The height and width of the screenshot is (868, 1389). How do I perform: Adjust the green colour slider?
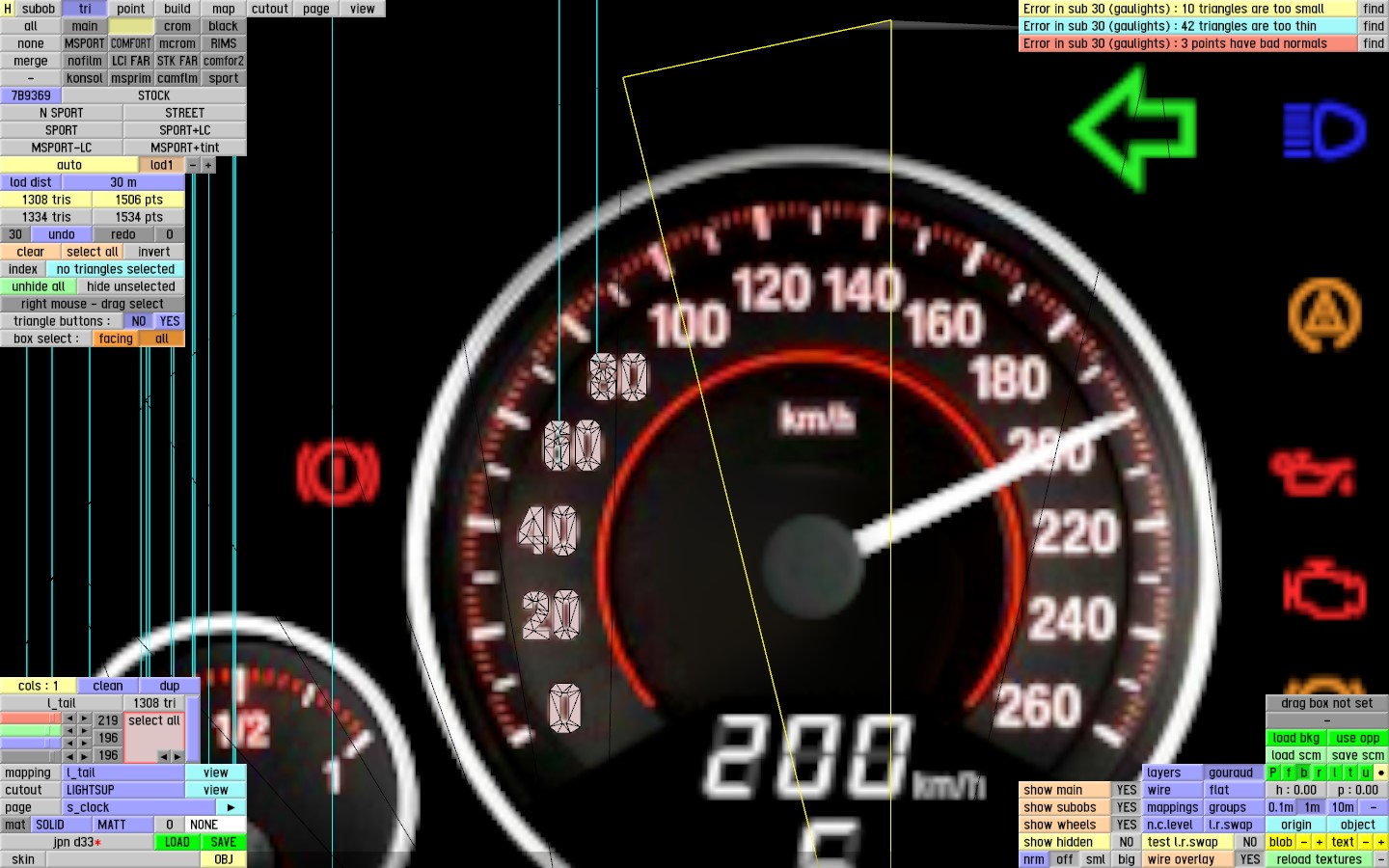tap(31, 732)
